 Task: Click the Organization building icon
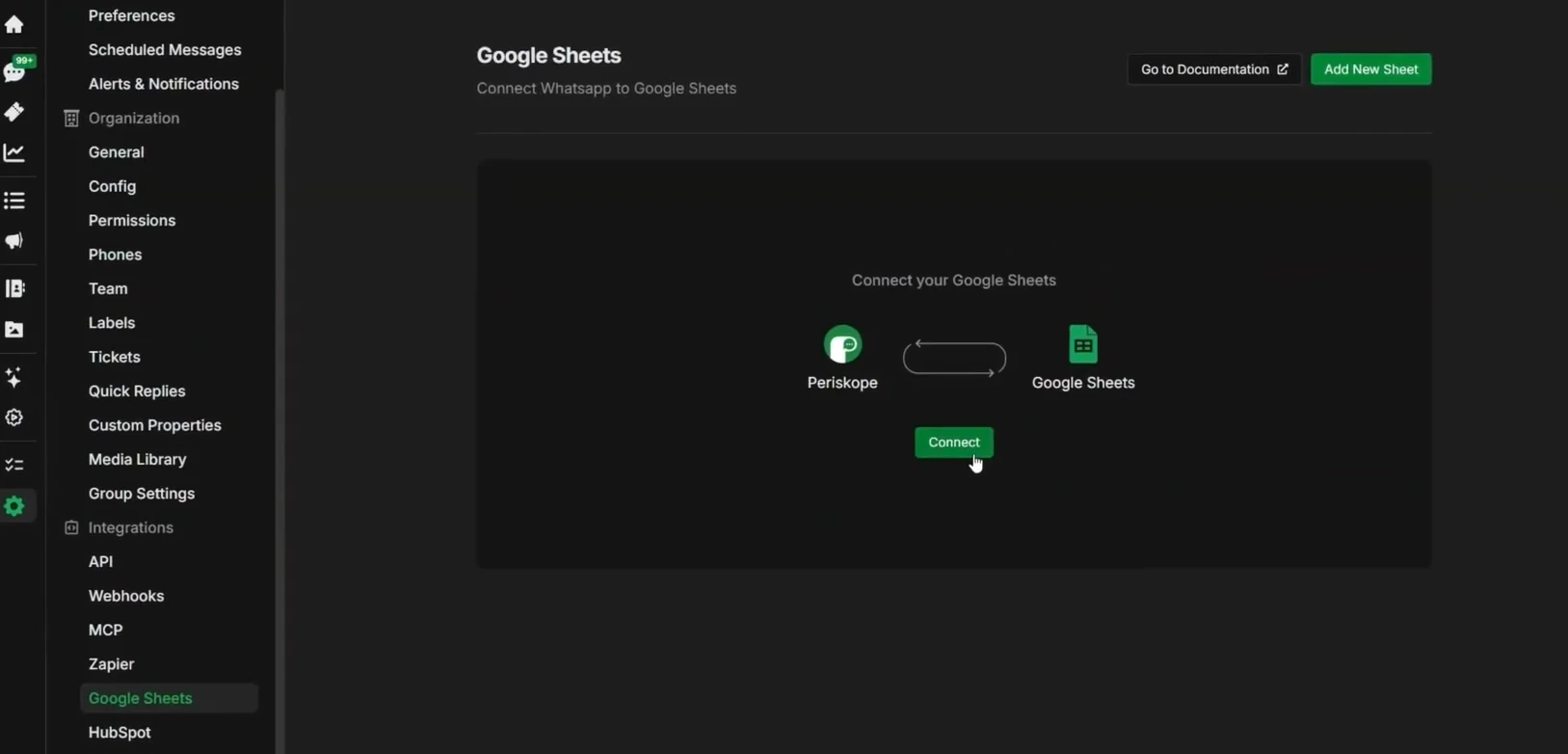70,118
